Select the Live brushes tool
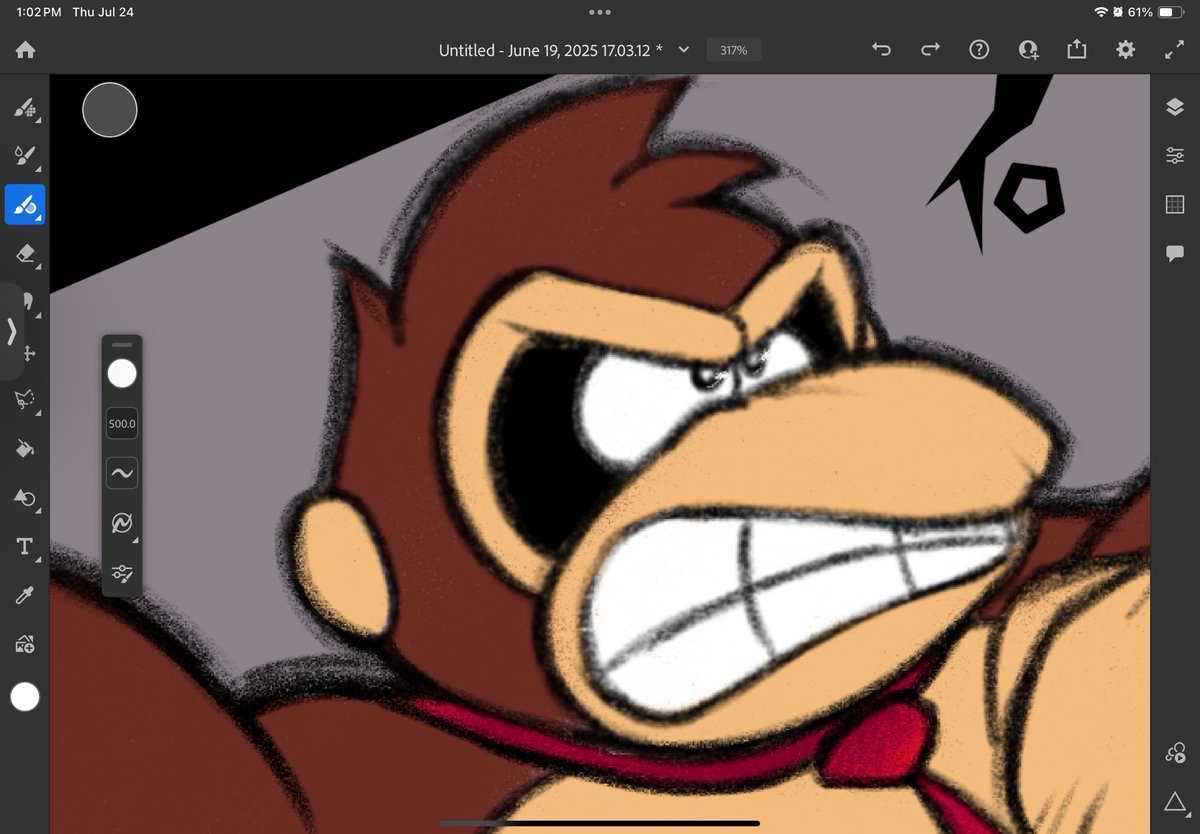Viewport: 1200px width, 834px height. [25, 155]
